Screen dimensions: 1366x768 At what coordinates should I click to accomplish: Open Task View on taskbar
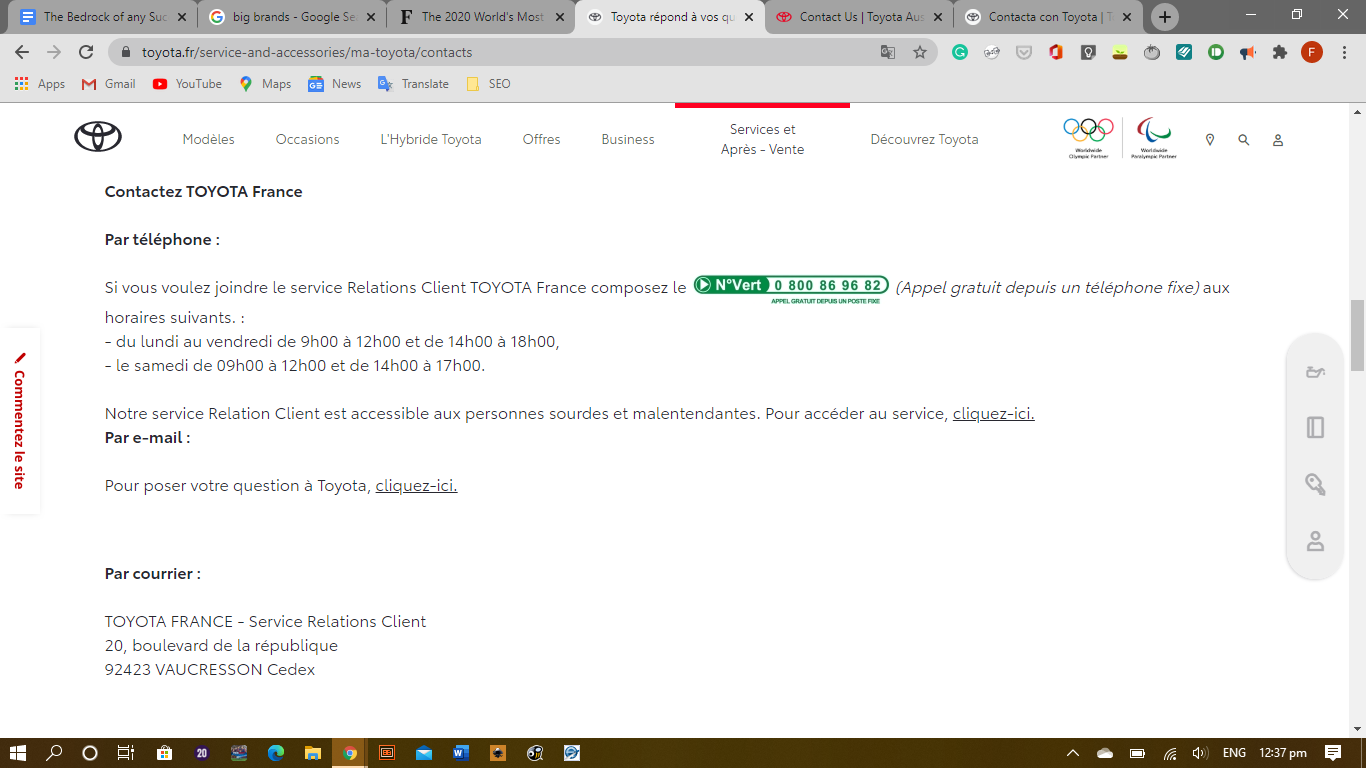125,753
